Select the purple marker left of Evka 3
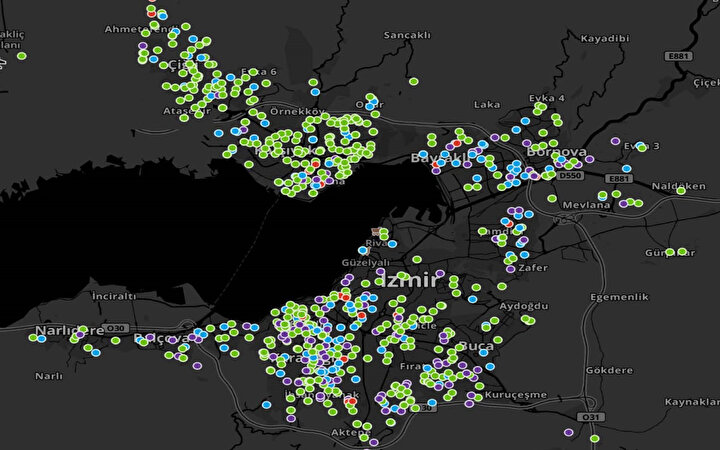This screenshot has width=720, height=450. [615, 142]
